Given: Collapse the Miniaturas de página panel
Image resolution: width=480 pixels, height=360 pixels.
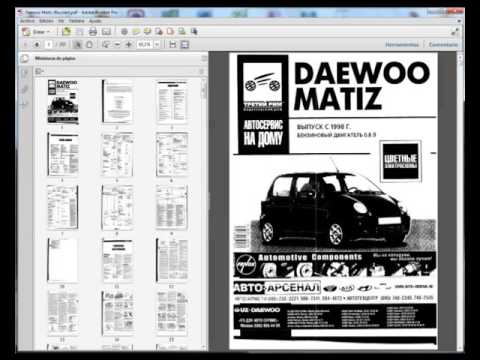Looking at the screenshot, I should click(204, 59).
